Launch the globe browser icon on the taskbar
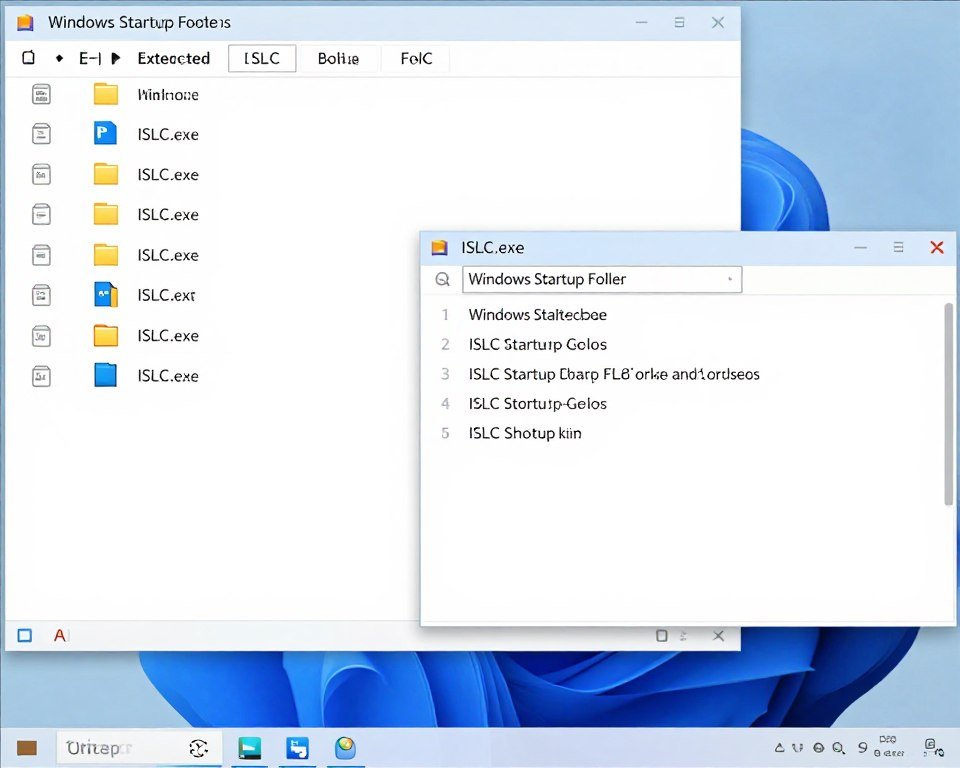The width and height of the screenshot is (960, 768). [x=345, y=747]
